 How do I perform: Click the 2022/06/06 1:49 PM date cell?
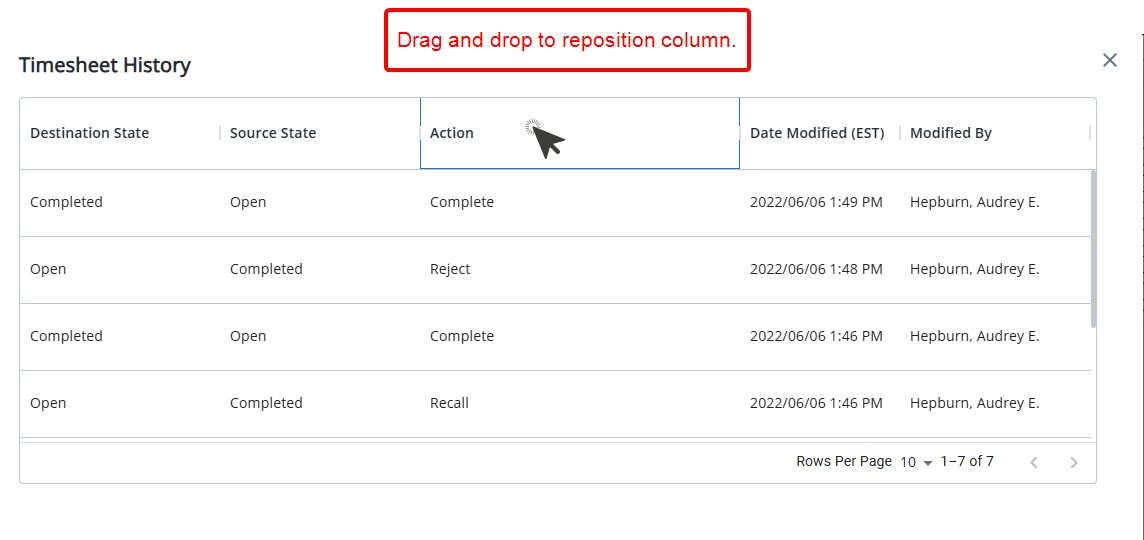[x=816, y=202]
